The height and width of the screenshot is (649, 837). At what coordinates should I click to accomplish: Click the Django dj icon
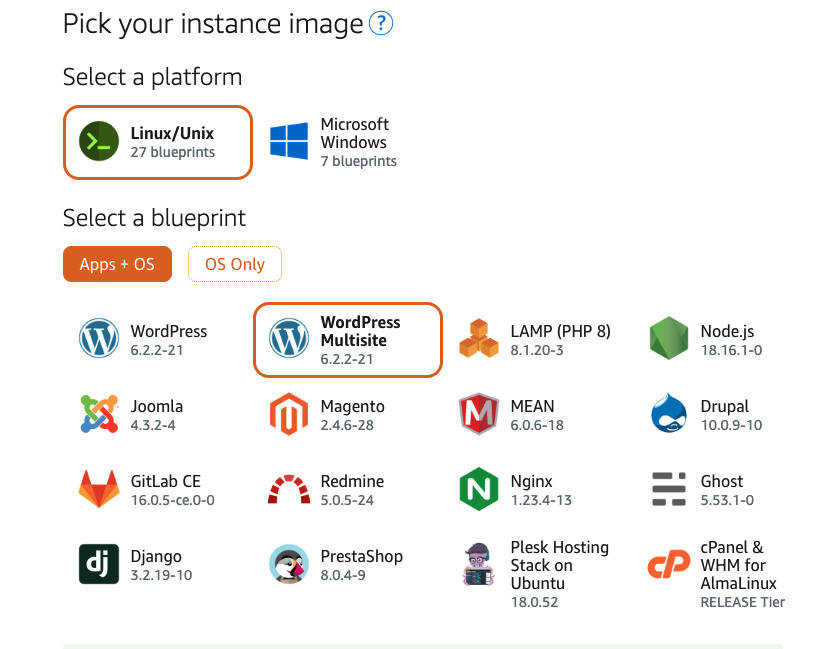tap(99, 564)
